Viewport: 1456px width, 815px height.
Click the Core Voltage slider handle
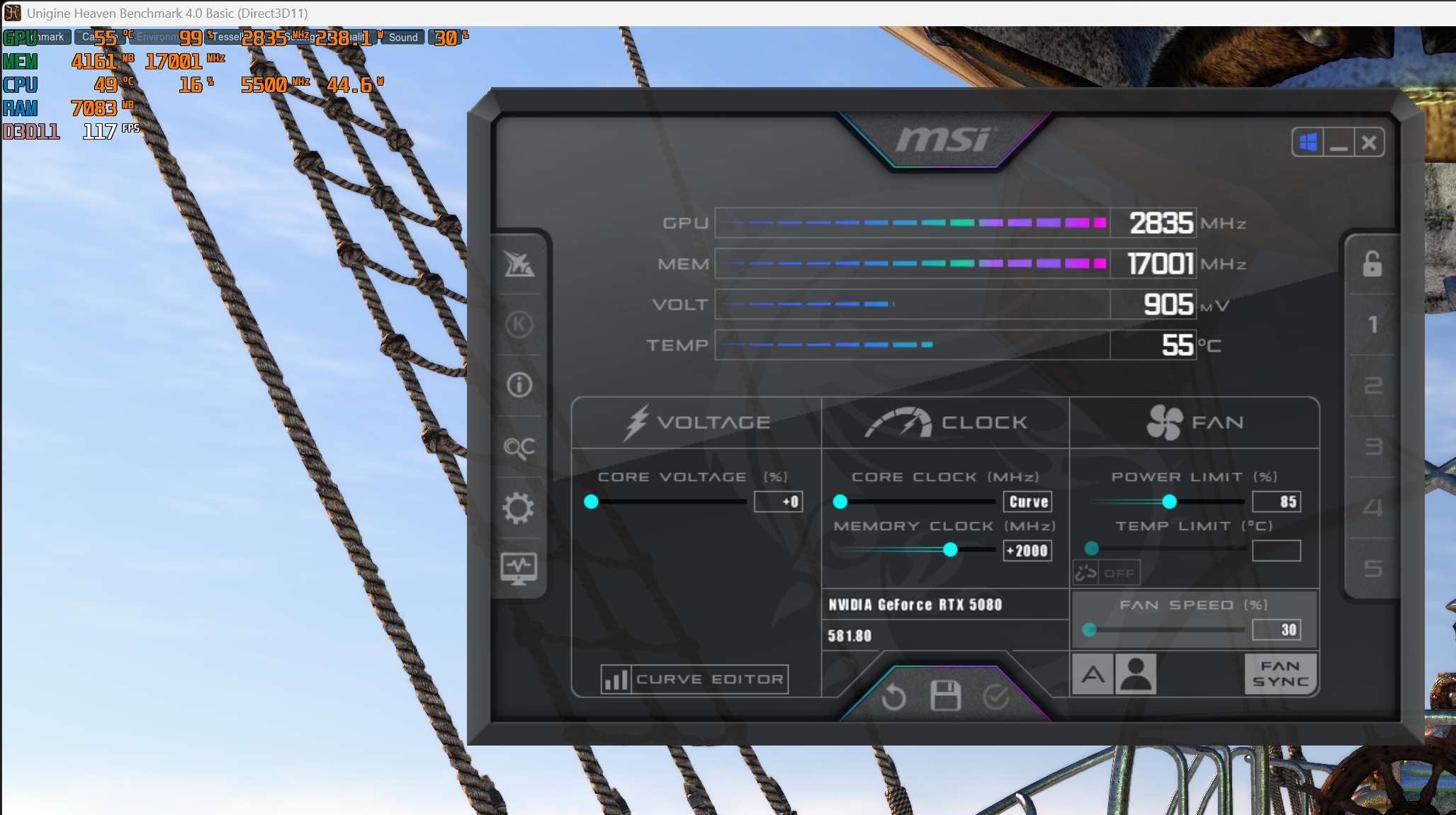point(591,502)
